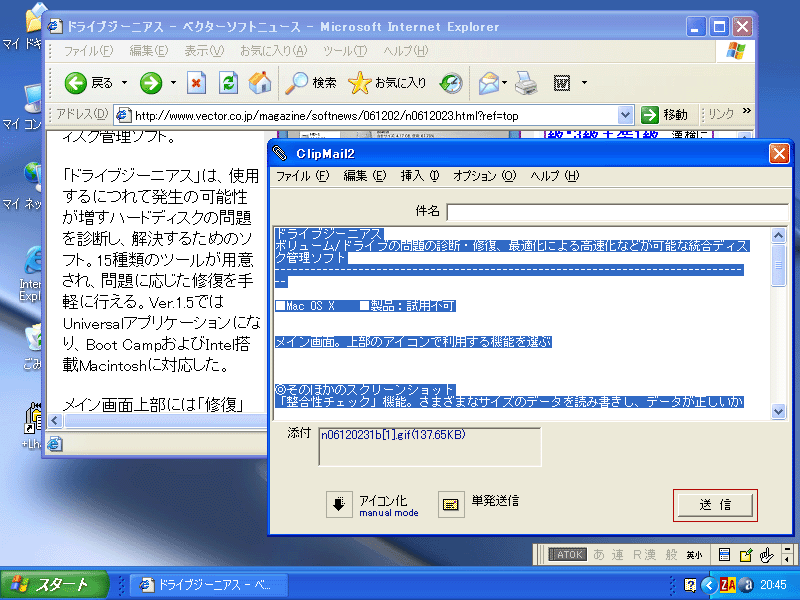The height and width of the screenshot is (600, 800).
Task: Click the ZoneAlarm ZA tray icon
Action: (x=728, y=584)
